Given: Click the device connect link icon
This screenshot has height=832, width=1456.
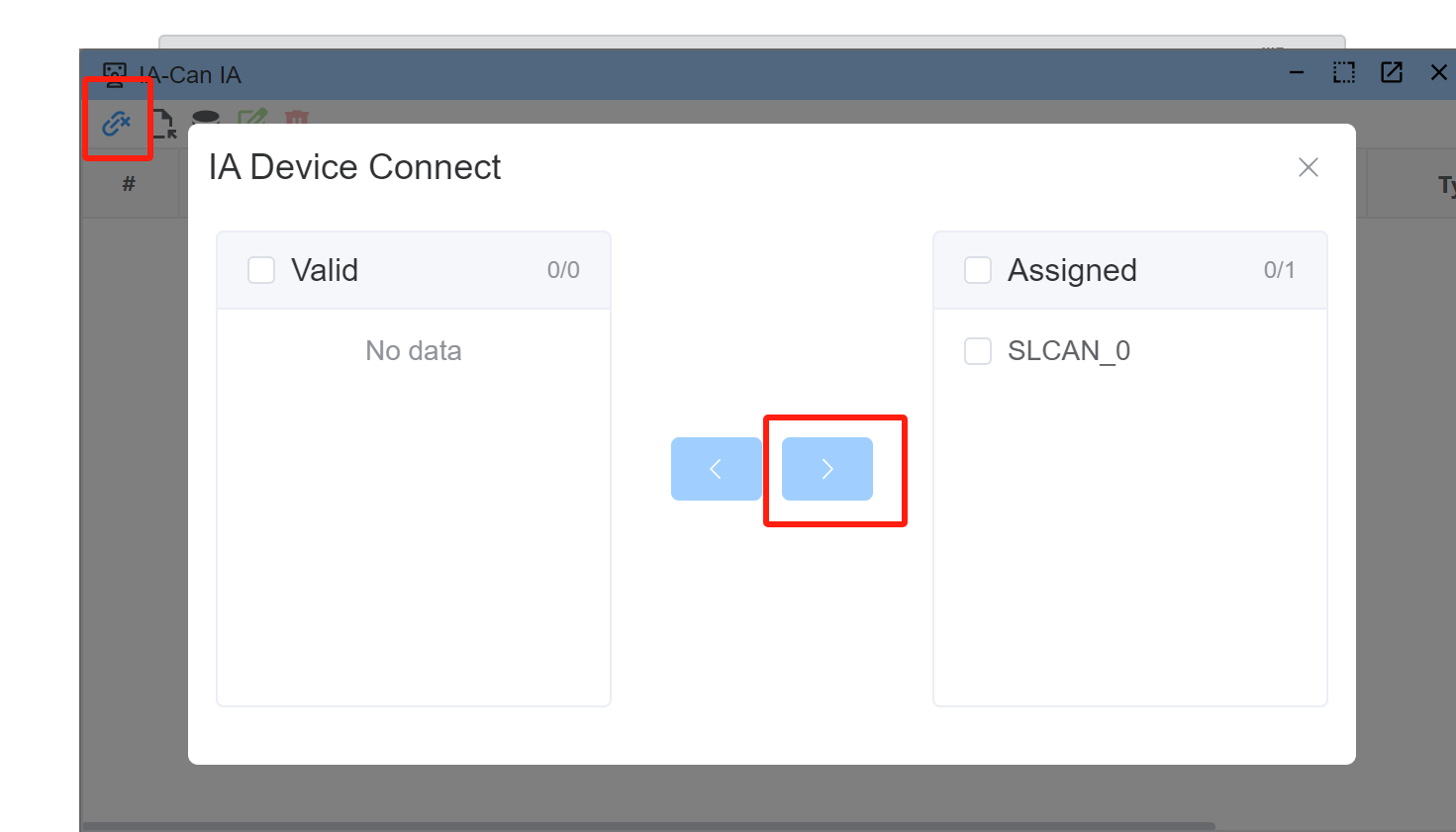Looking at the screenshot, I should [117, 123].
